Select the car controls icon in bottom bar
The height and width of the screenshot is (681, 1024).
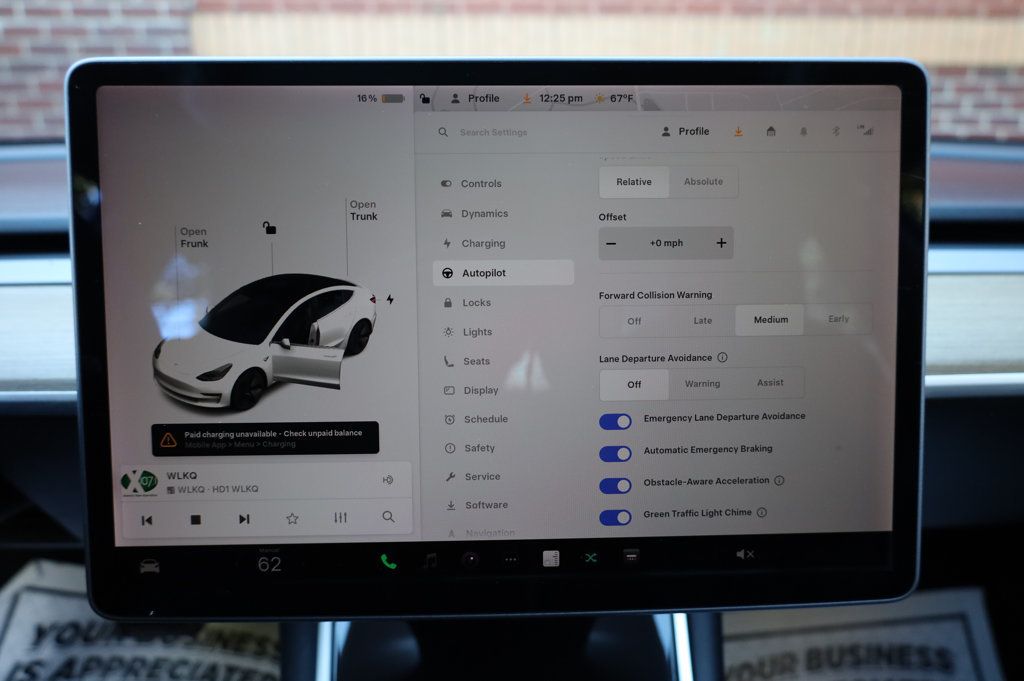click(148, 563)
